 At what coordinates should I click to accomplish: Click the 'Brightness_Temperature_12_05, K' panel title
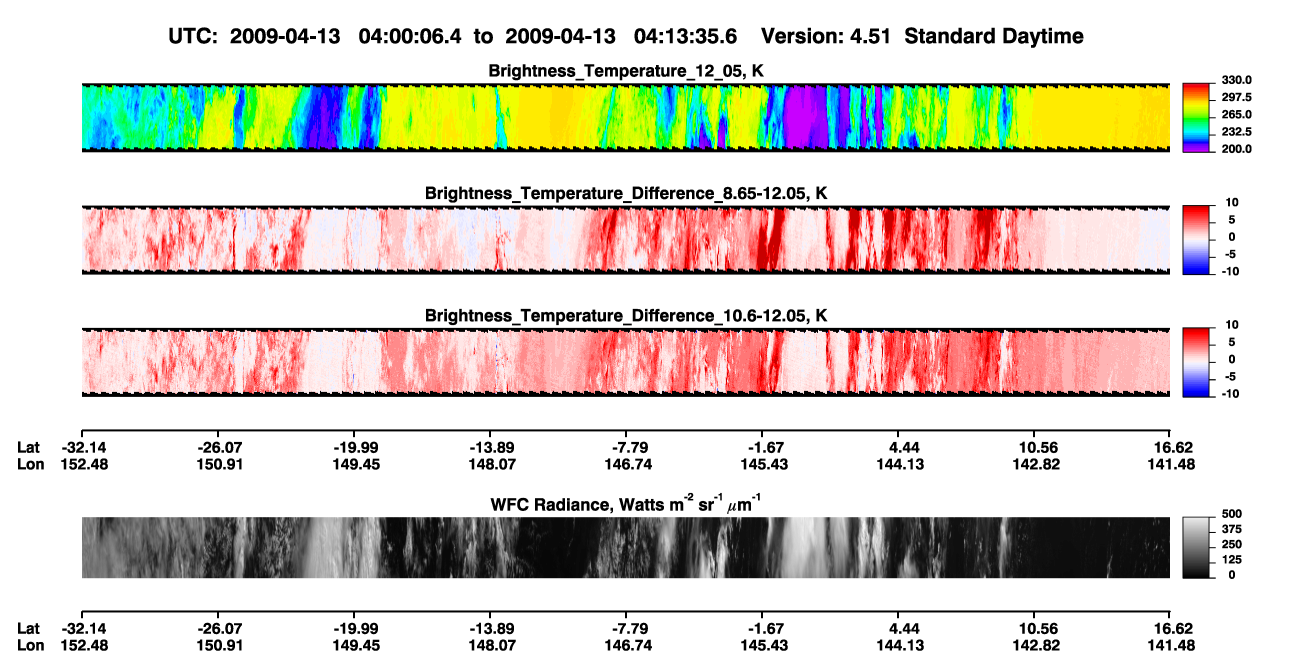pyautogui.click(x=625, y=71)
